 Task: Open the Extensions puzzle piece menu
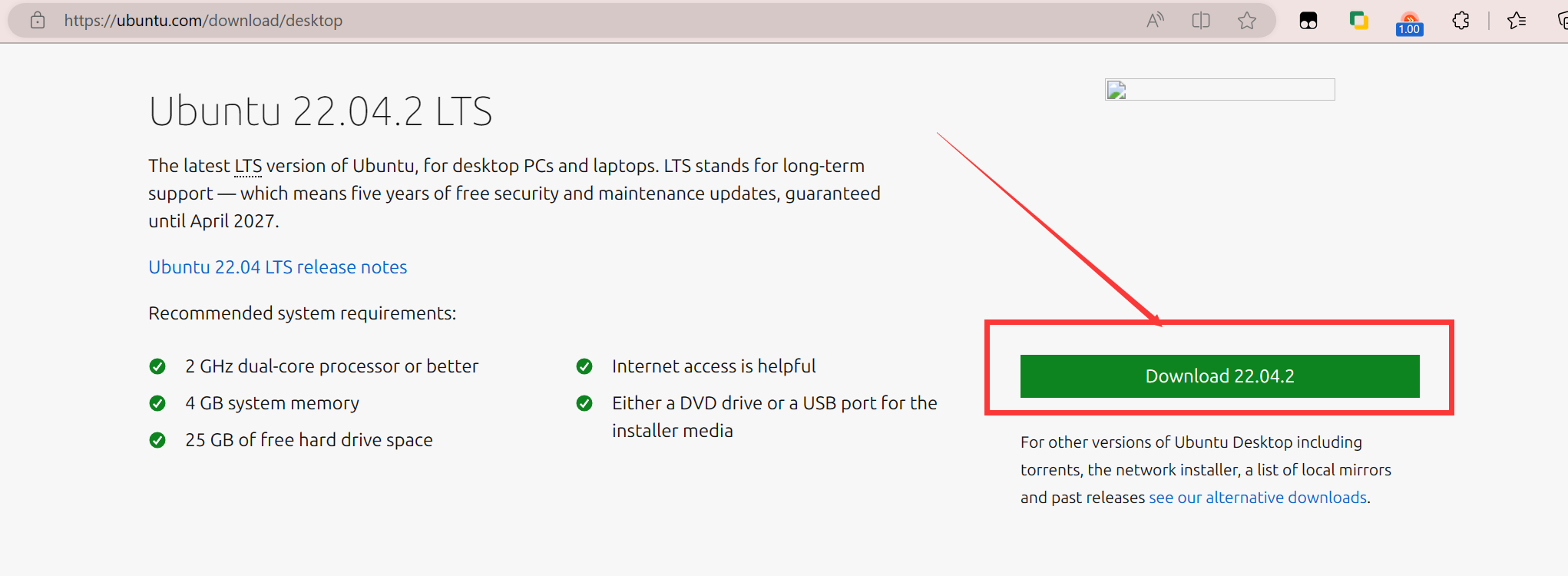point(1461,21)
